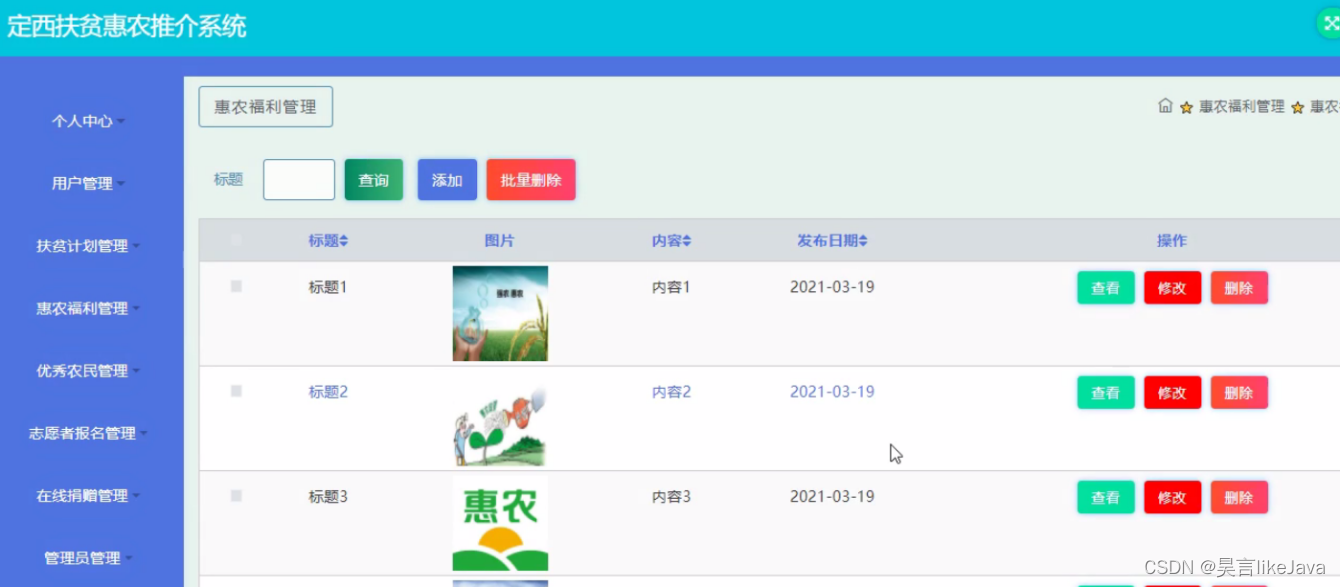Click 删除 button for 标题3 row
The image size is (1340, 587).
tap(1239, 497)
